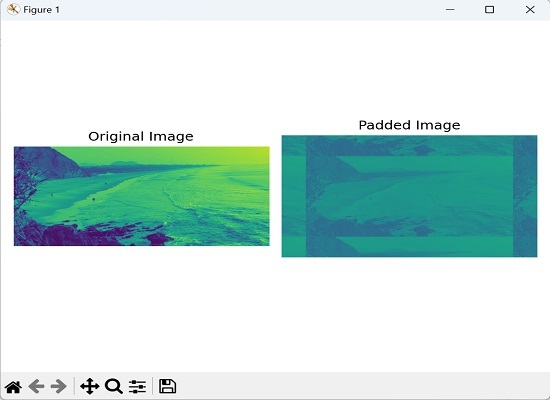Maximize the Figure 1 window
Image resolution: width=550 pixels, height=400 pixels.
(489, 9)
